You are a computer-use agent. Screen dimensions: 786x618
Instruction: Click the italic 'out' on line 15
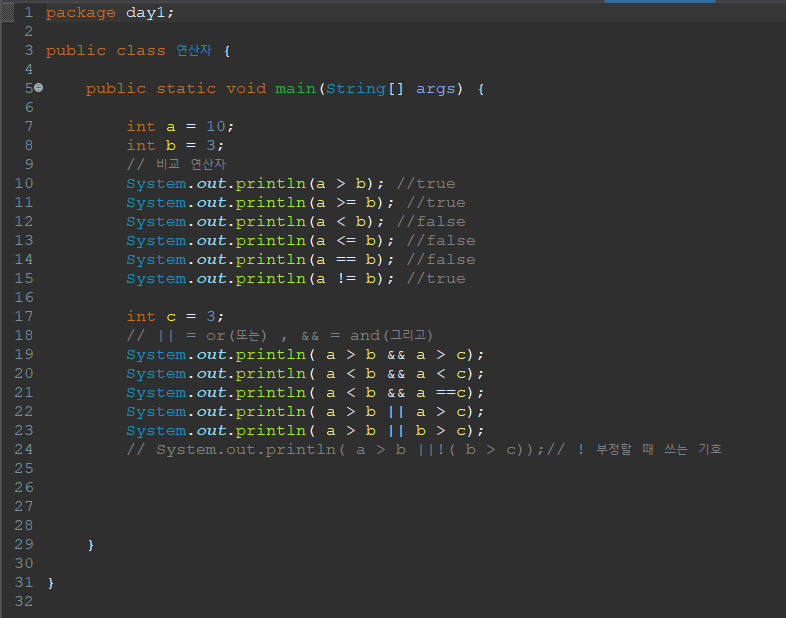pyautogui.click(x=211, y=278)
